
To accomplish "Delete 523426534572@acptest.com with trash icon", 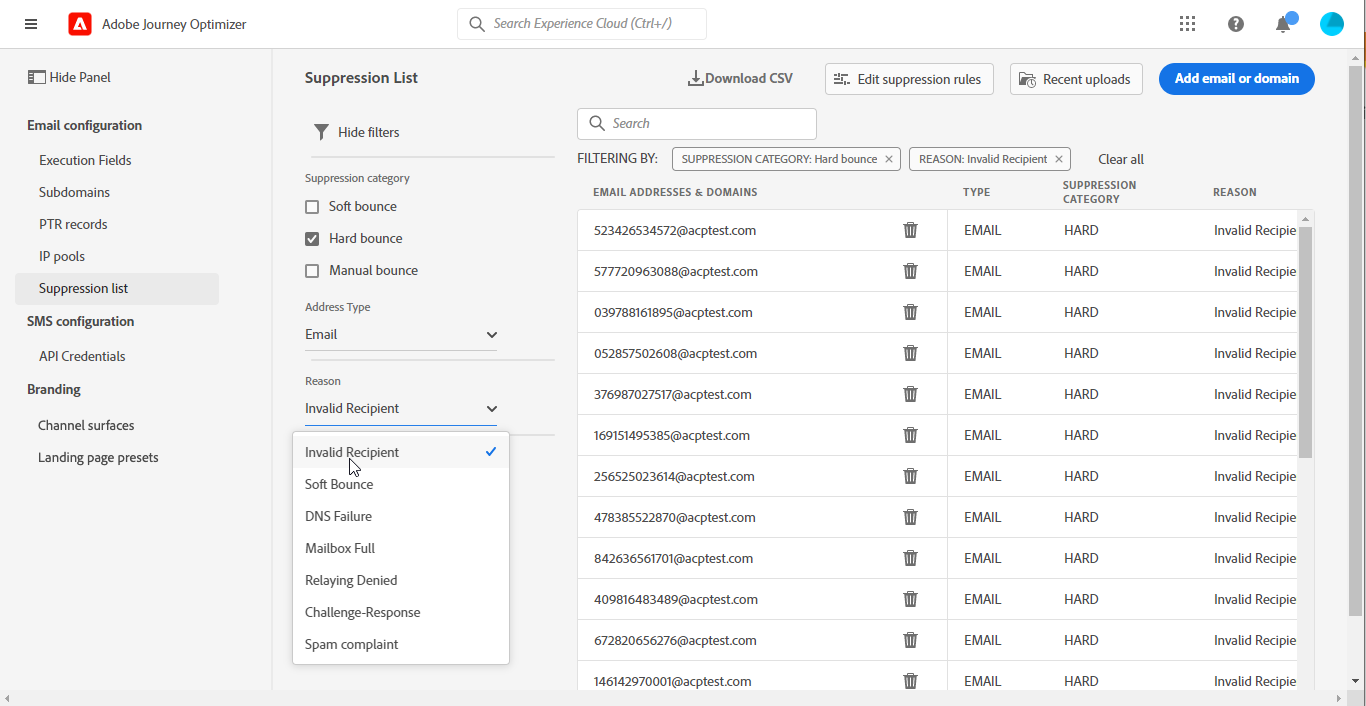I will 910,230.
